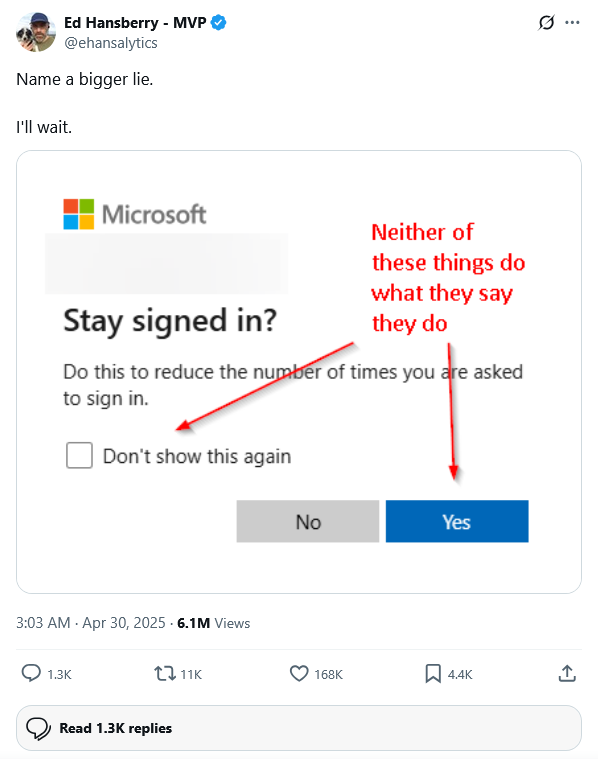Screen dimensions: 598x759
Task: Click the 168K likes count
Action: [328, 674]
